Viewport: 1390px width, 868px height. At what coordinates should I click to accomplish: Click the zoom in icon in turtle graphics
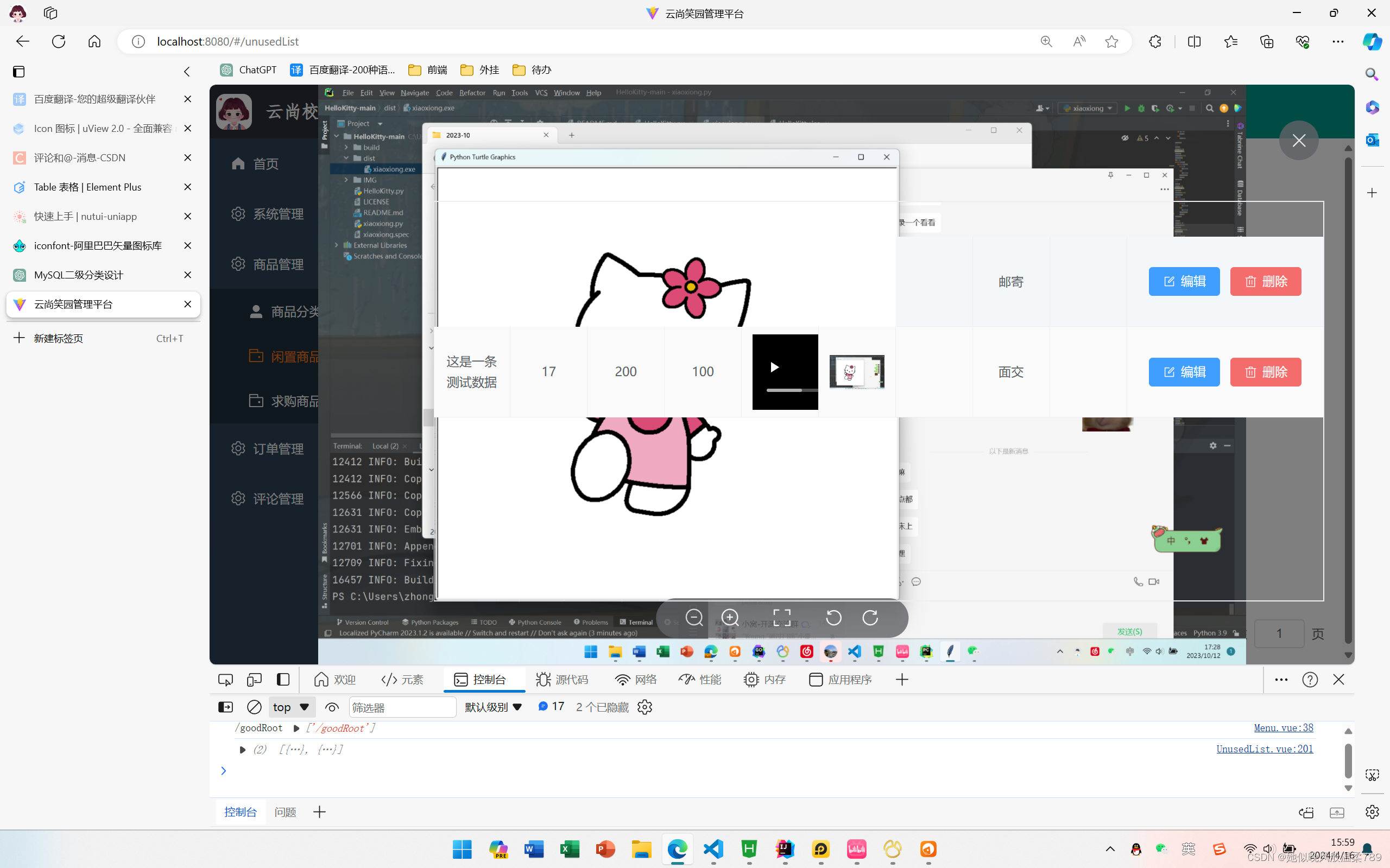[x=730, y=617]
